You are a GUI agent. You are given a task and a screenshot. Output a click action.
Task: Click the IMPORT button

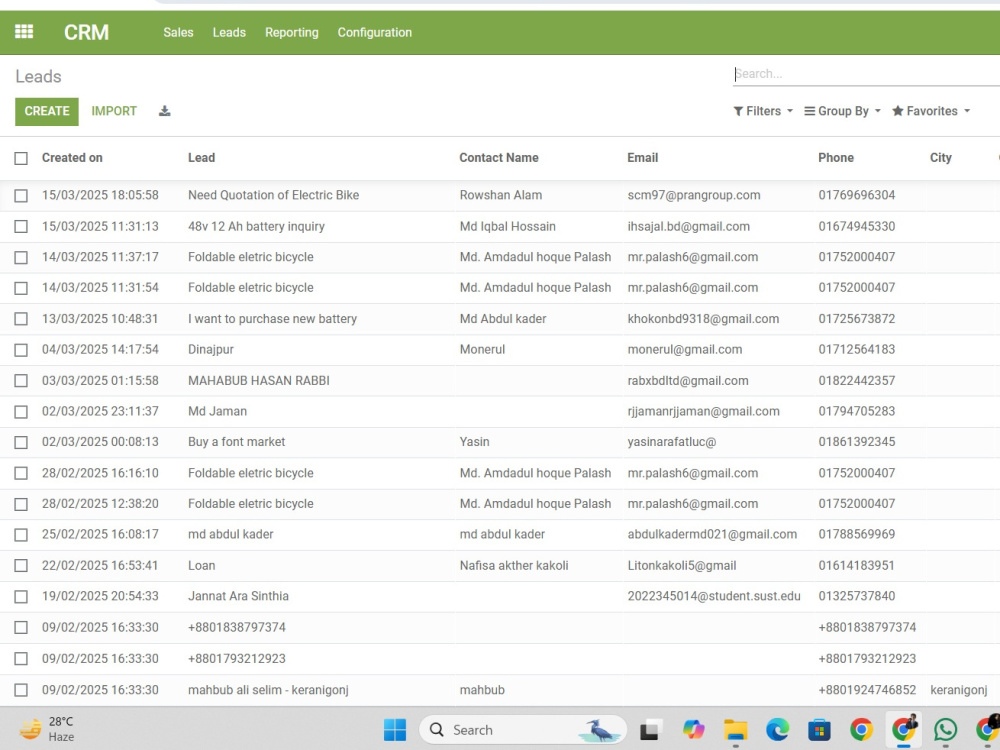pyautogui.click(x=114, y=111)
